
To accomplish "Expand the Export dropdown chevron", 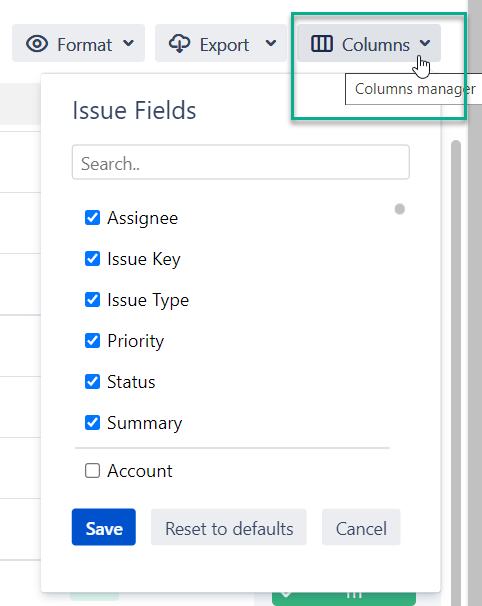I will click(271, 43).
